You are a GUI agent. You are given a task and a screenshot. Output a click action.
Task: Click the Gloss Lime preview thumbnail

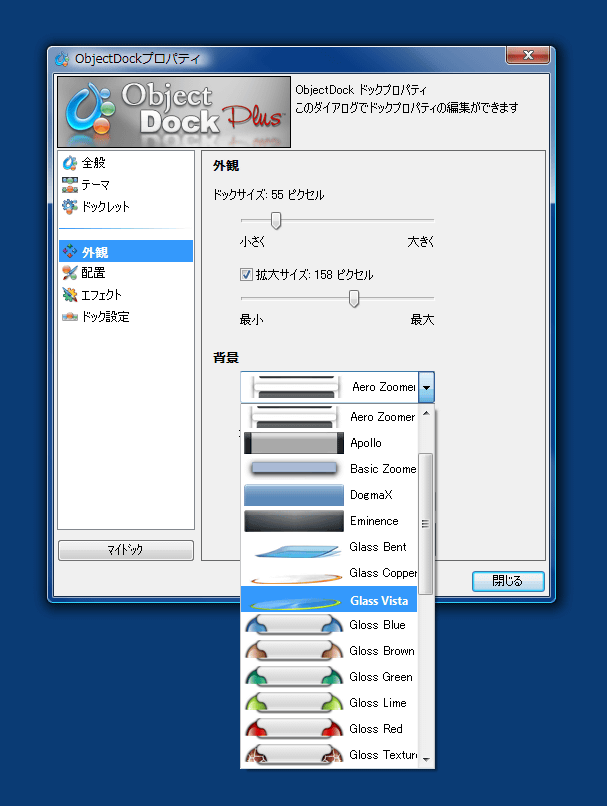coord(294,703)
